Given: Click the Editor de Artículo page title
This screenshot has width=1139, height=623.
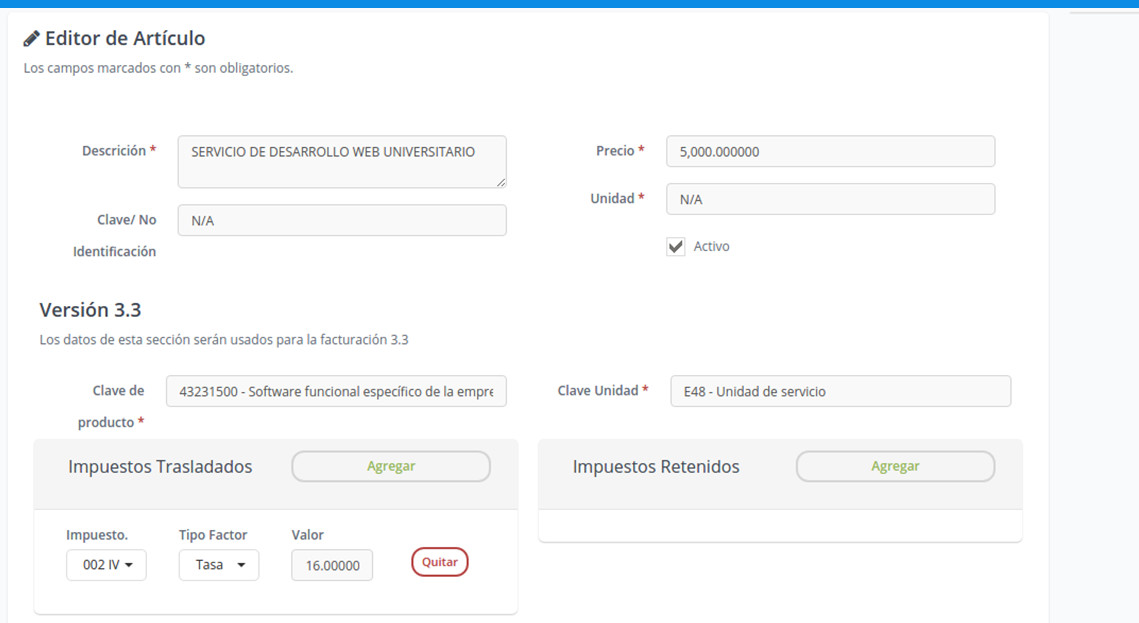Looking at the screenshot, I should 125,39.
